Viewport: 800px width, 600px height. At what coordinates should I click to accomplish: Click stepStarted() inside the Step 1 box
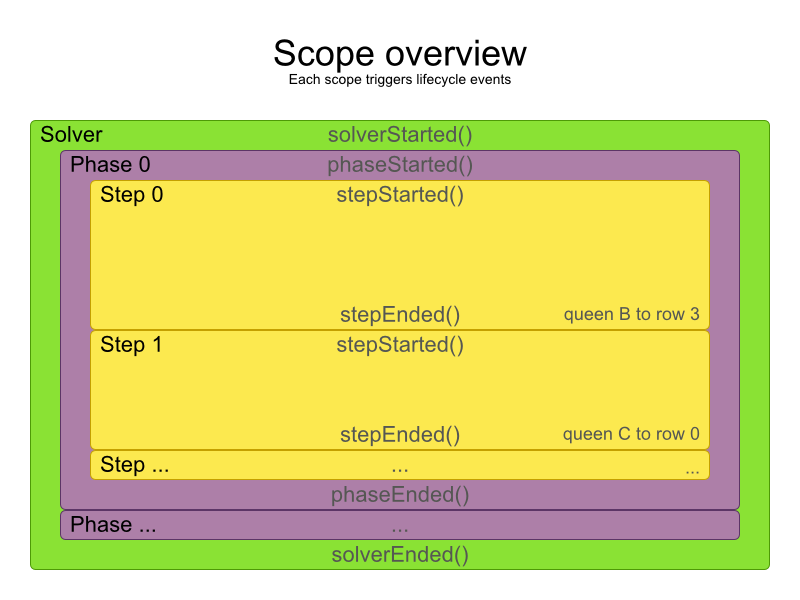click(400, 345)
